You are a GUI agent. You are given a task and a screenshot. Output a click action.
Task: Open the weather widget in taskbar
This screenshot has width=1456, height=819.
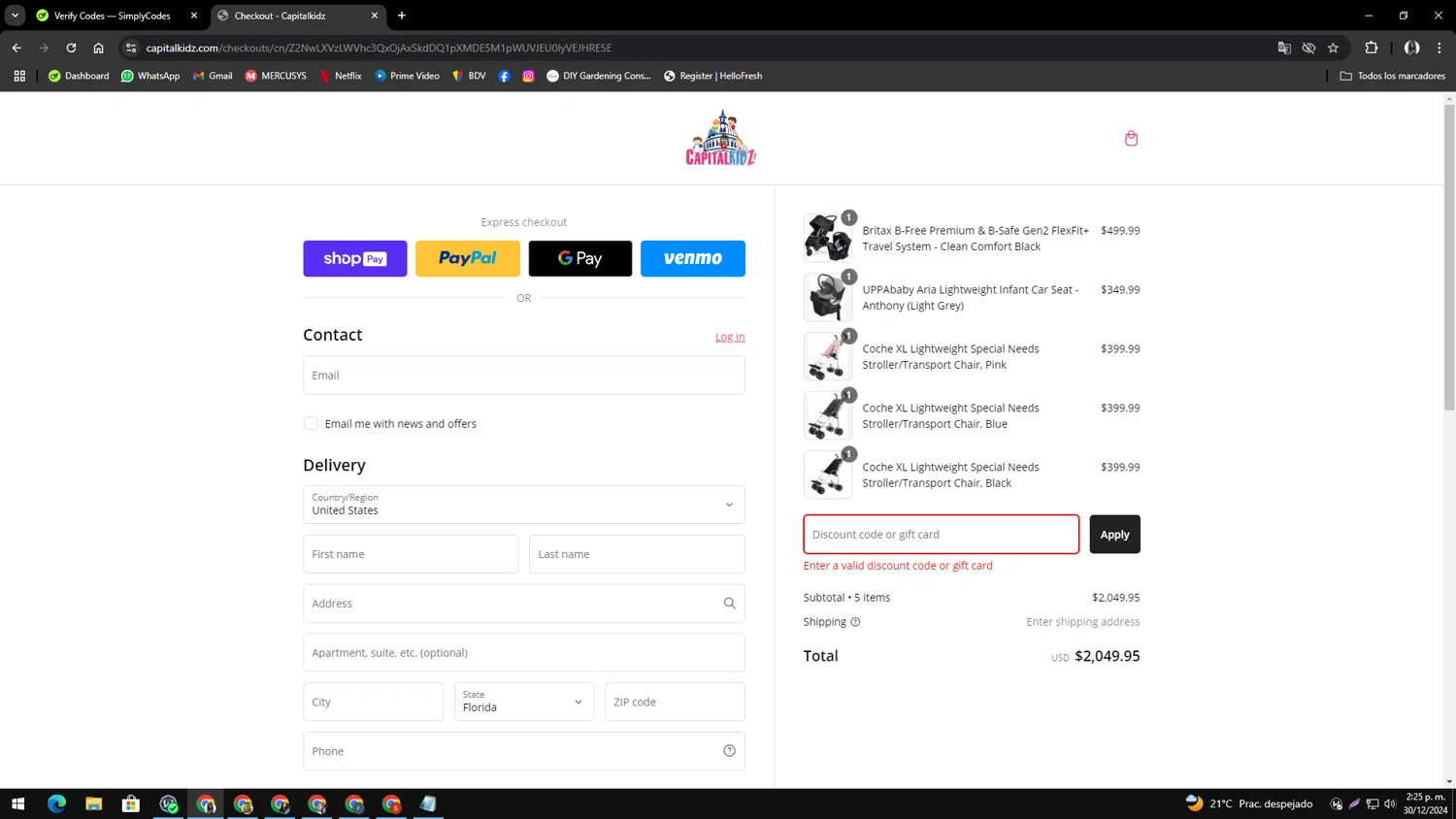tap(1249, 803)
